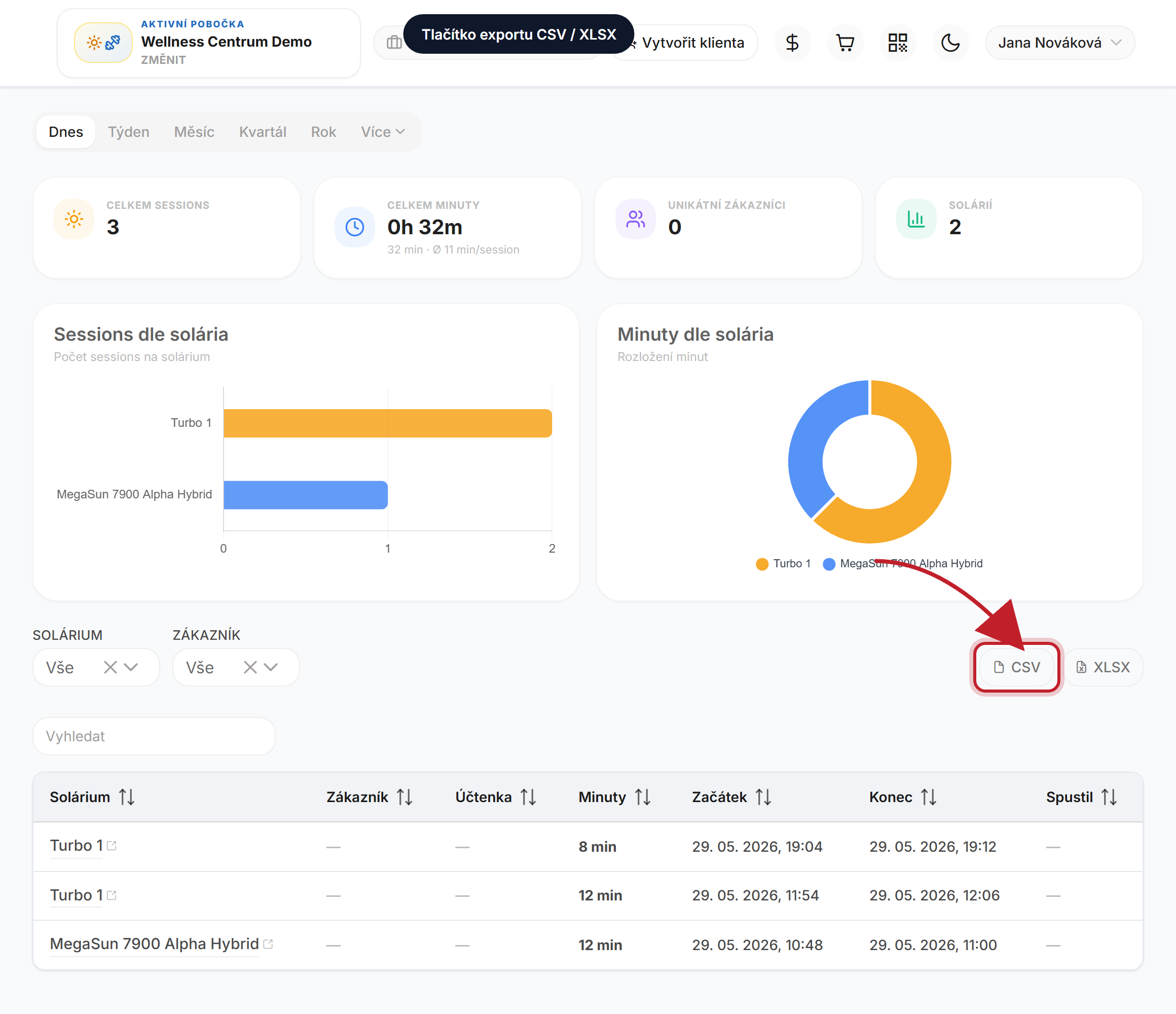
Task: Click the Vytvořit klienta button
Action: tap(692, 43)
